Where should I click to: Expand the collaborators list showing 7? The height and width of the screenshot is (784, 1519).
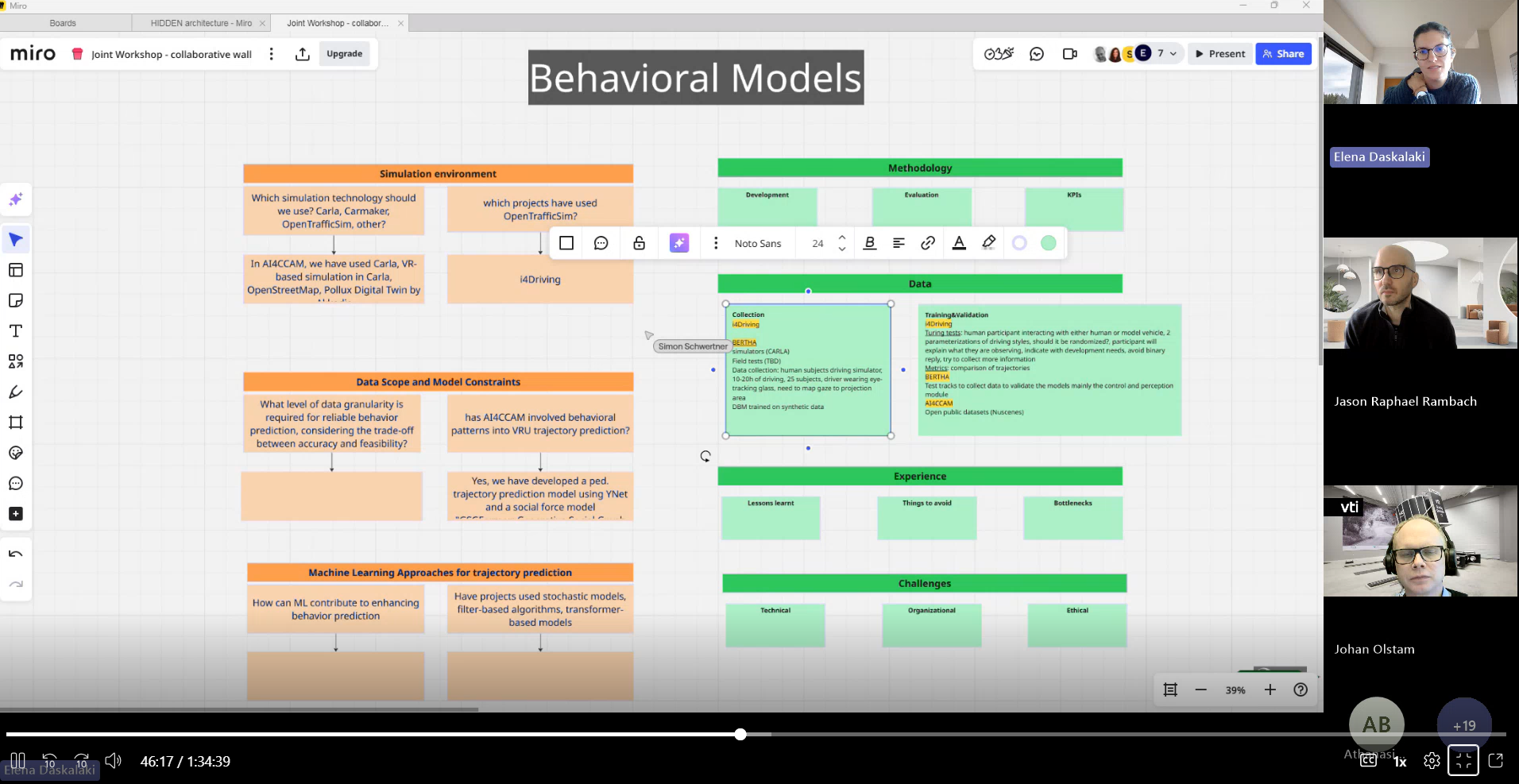(x=1166, y=53)
